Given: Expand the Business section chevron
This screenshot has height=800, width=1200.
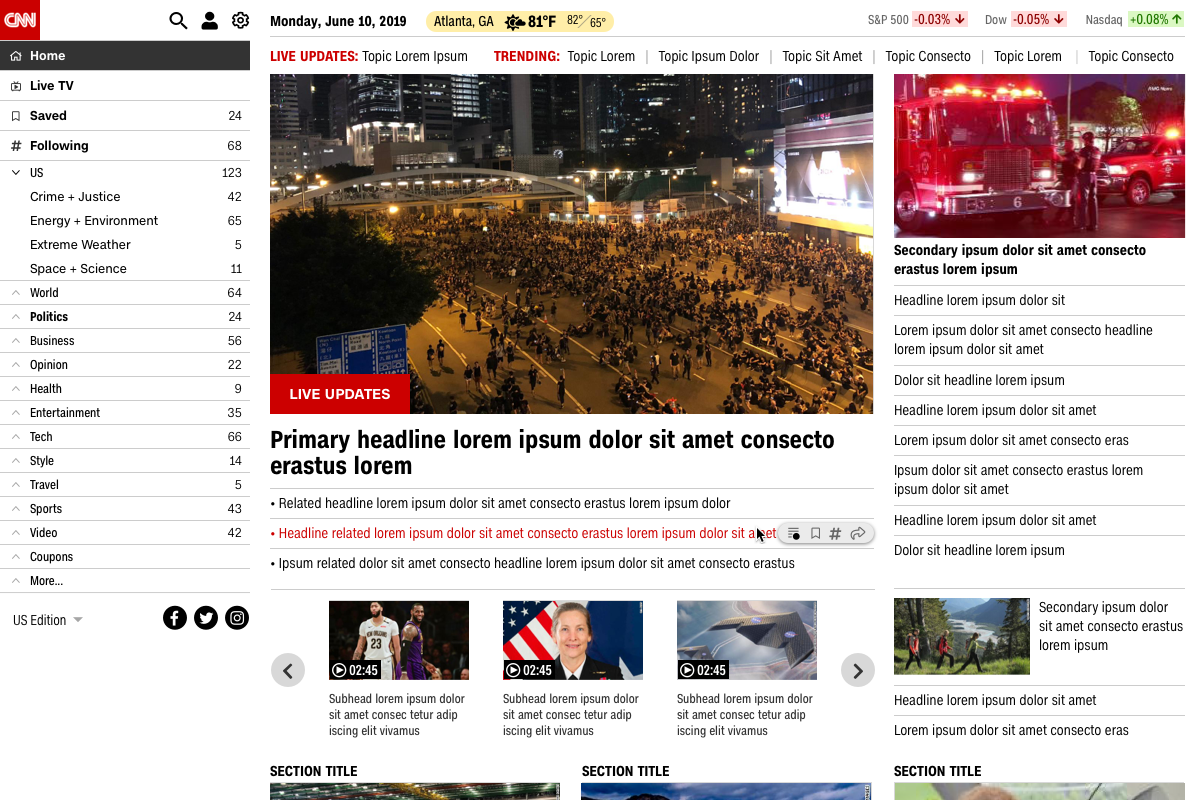Looking at the screenshot, I should pos(16,341).
